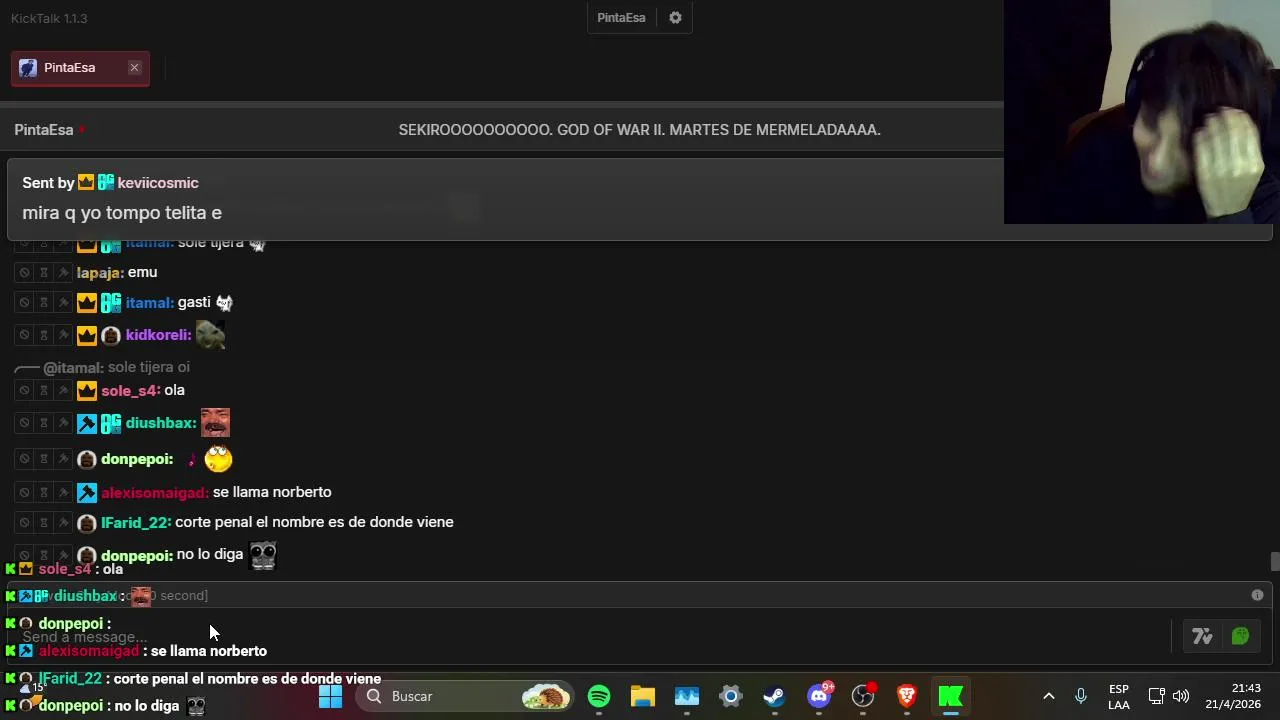Open OBS Studio from taskbar
The width and height of the screenshot is (1280, 720).
[x=863, y=696]
